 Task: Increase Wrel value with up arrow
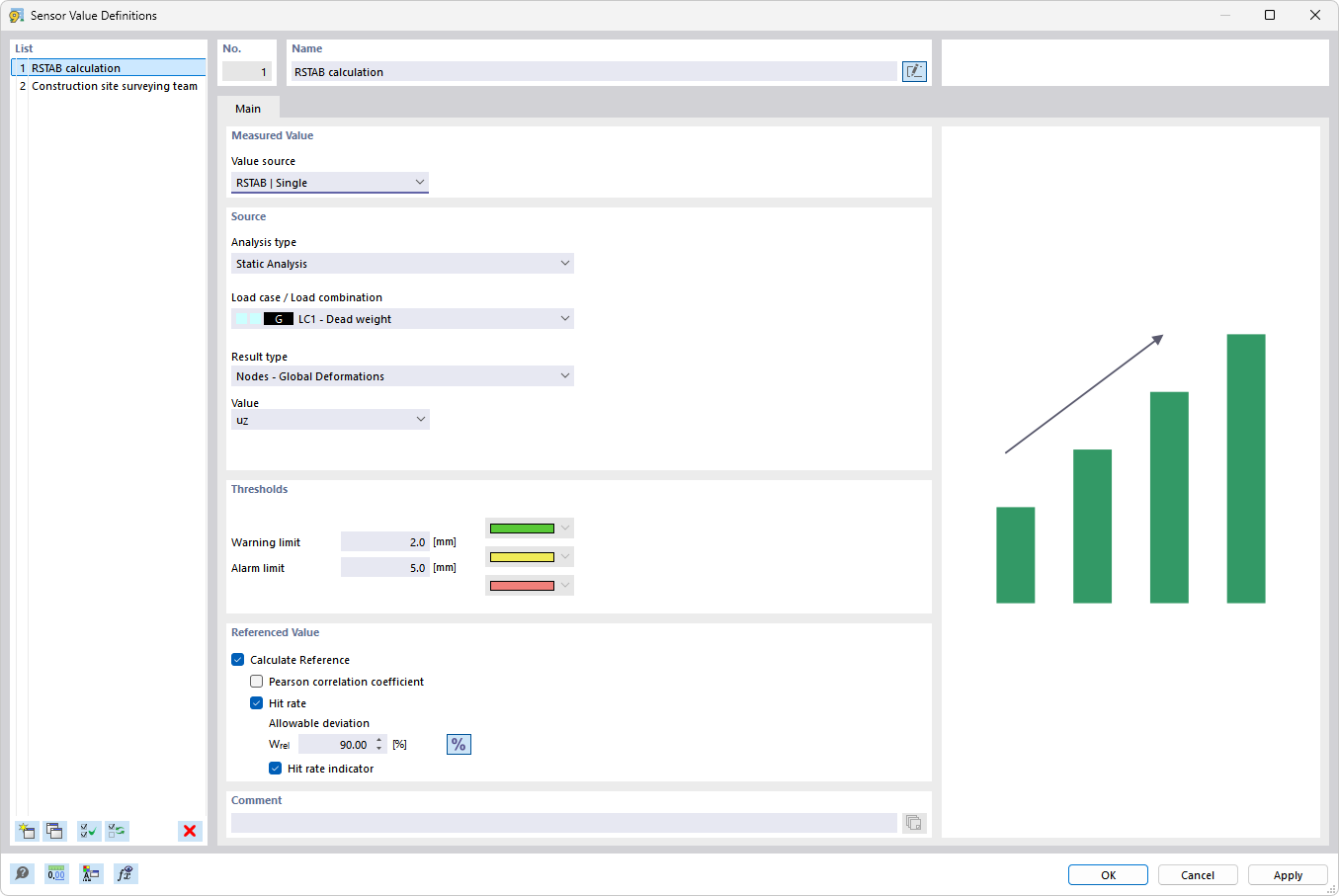[379, 741]
